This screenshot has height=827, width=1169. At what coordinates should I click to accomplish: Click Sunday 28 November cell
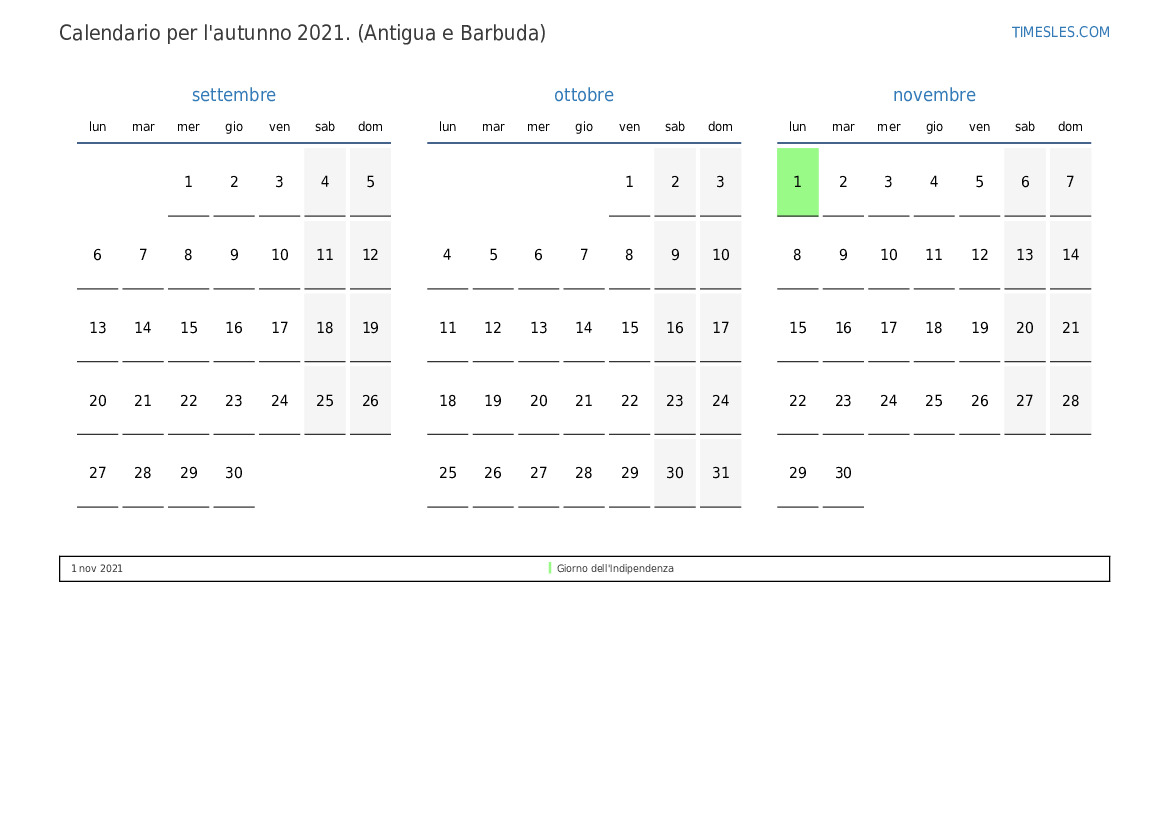click(1070, 401)
